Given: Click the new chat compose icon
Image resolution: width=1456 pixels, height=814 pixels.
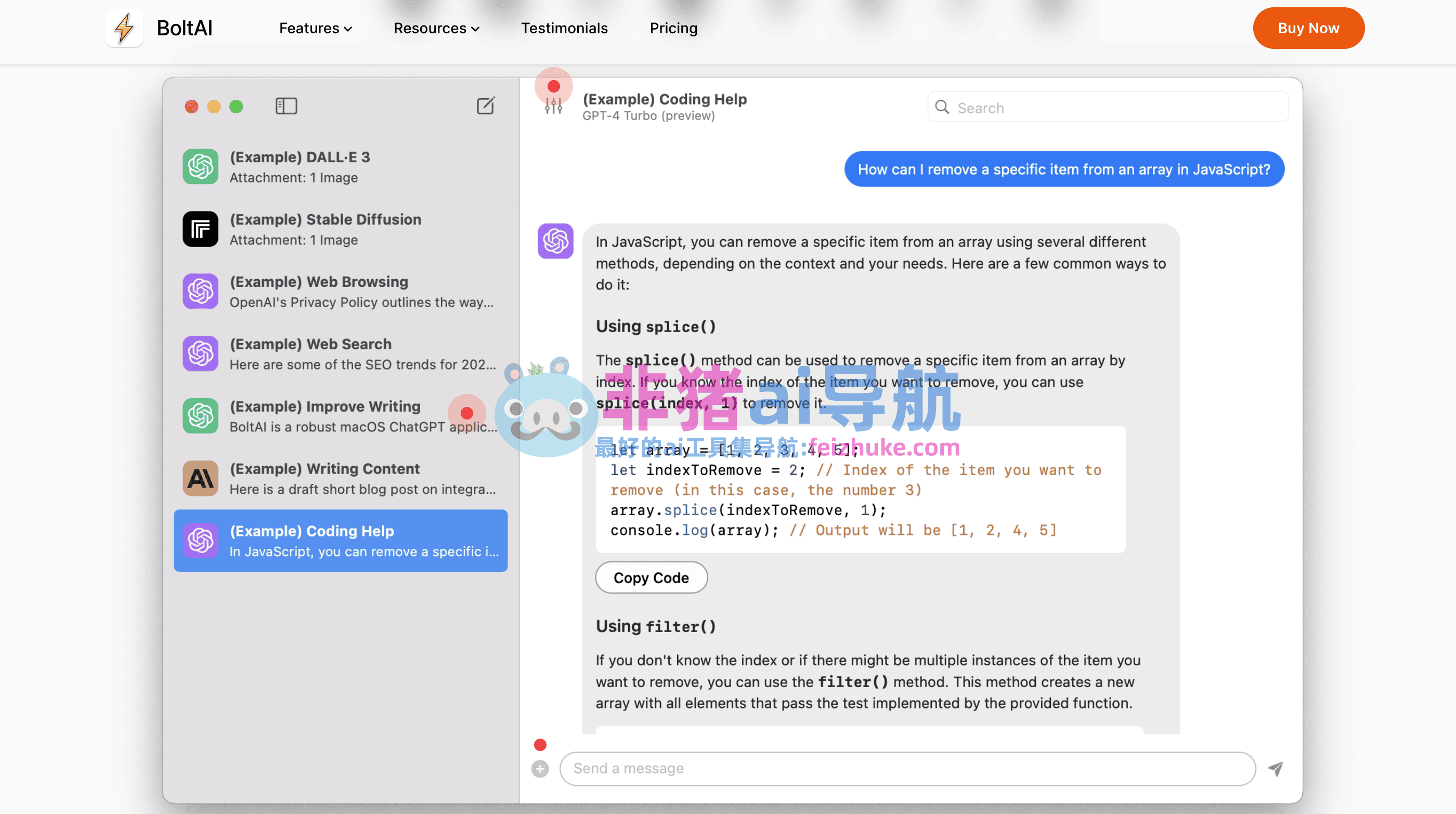Looking at the screenshot, I should (486, 106).
